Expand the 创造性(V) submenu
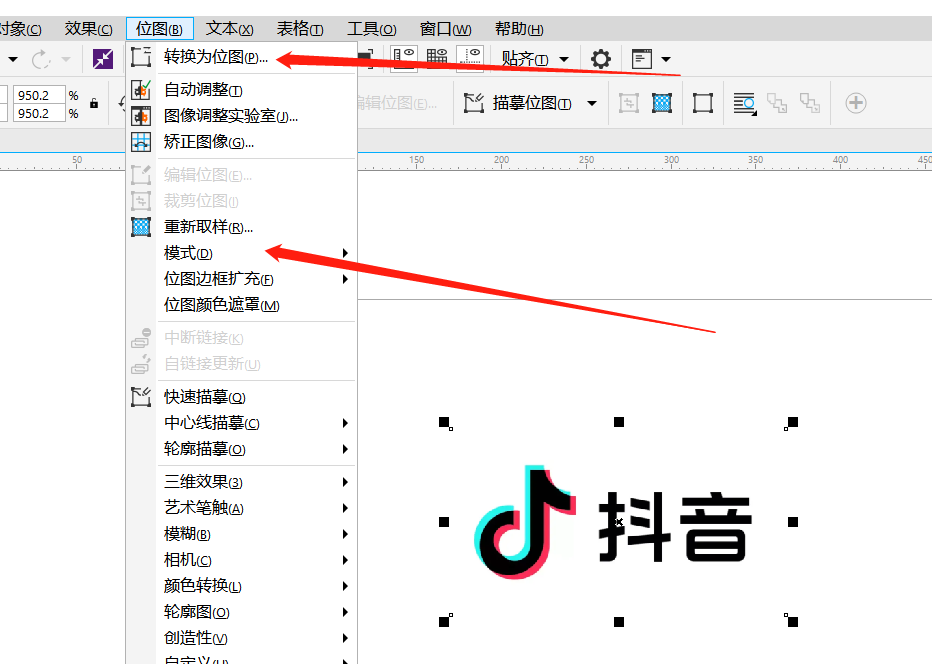Image resolution: width=932 pixels, height=664 pixels. (x=242, y=638)
